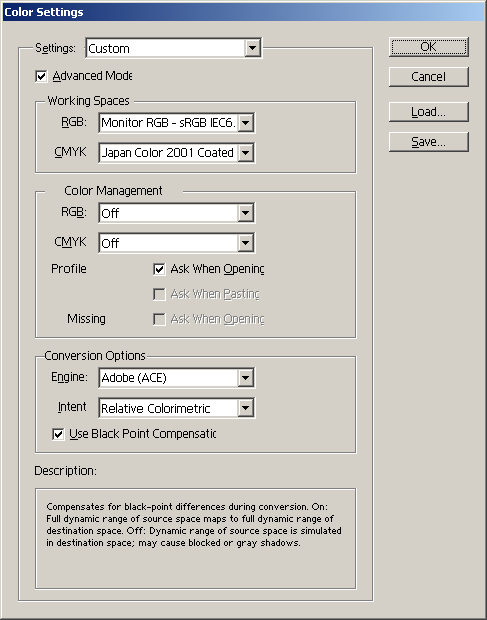
Task: Expand the Intent dropdown arrow
Action: click(245, 408)
